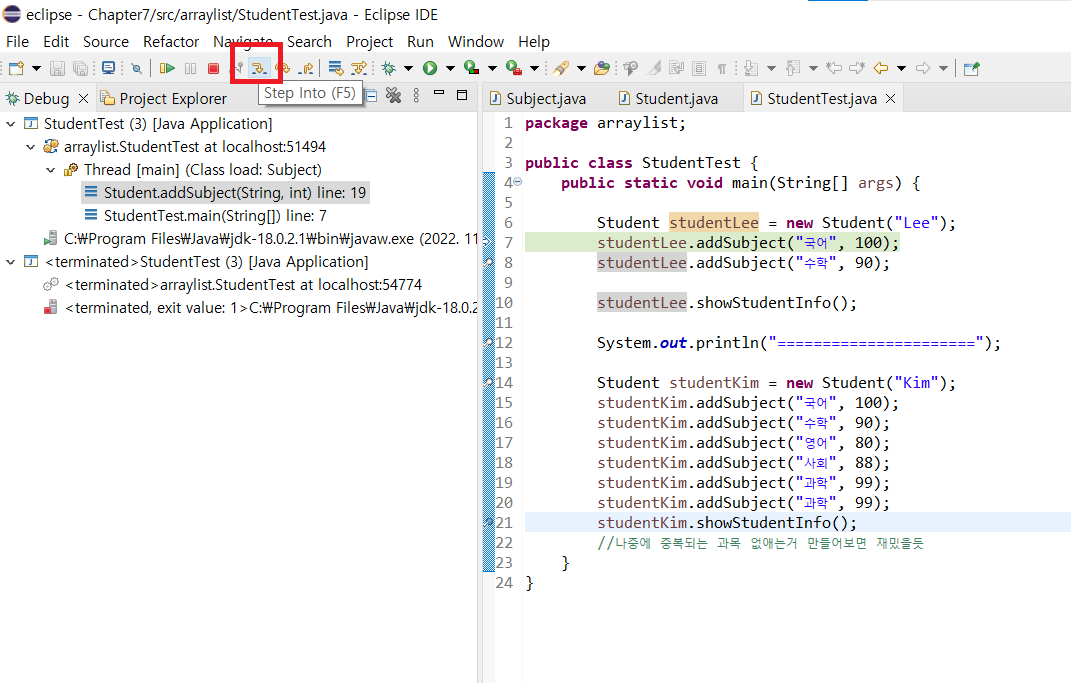Collapse the terminated StudentTest (3) node
Image resolution: width=1071 pixels, height=683 pixels.
click(x=11, y=262)
